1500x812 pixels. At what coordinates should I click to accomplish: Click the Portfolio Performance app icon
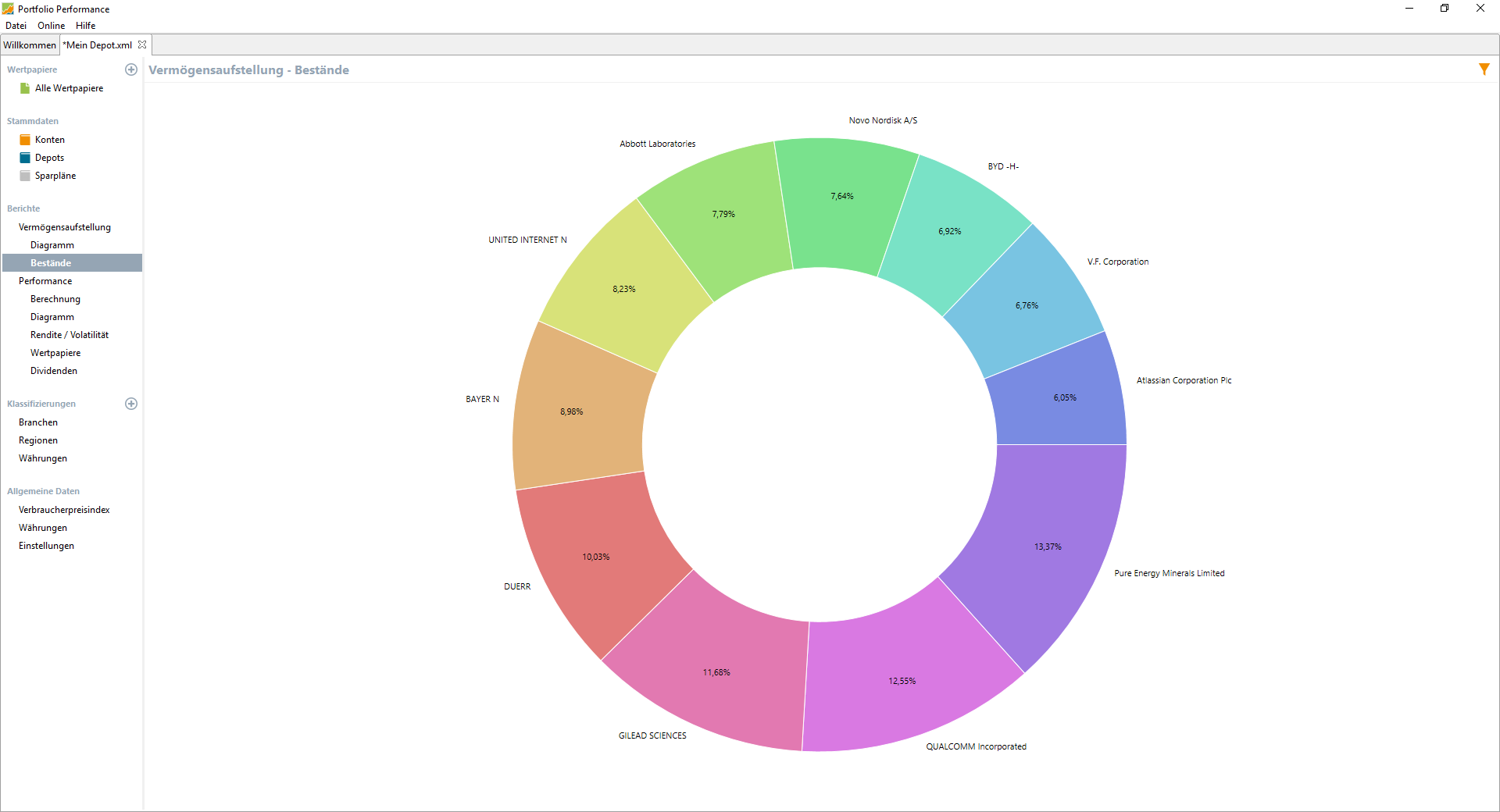coord(9,9)
